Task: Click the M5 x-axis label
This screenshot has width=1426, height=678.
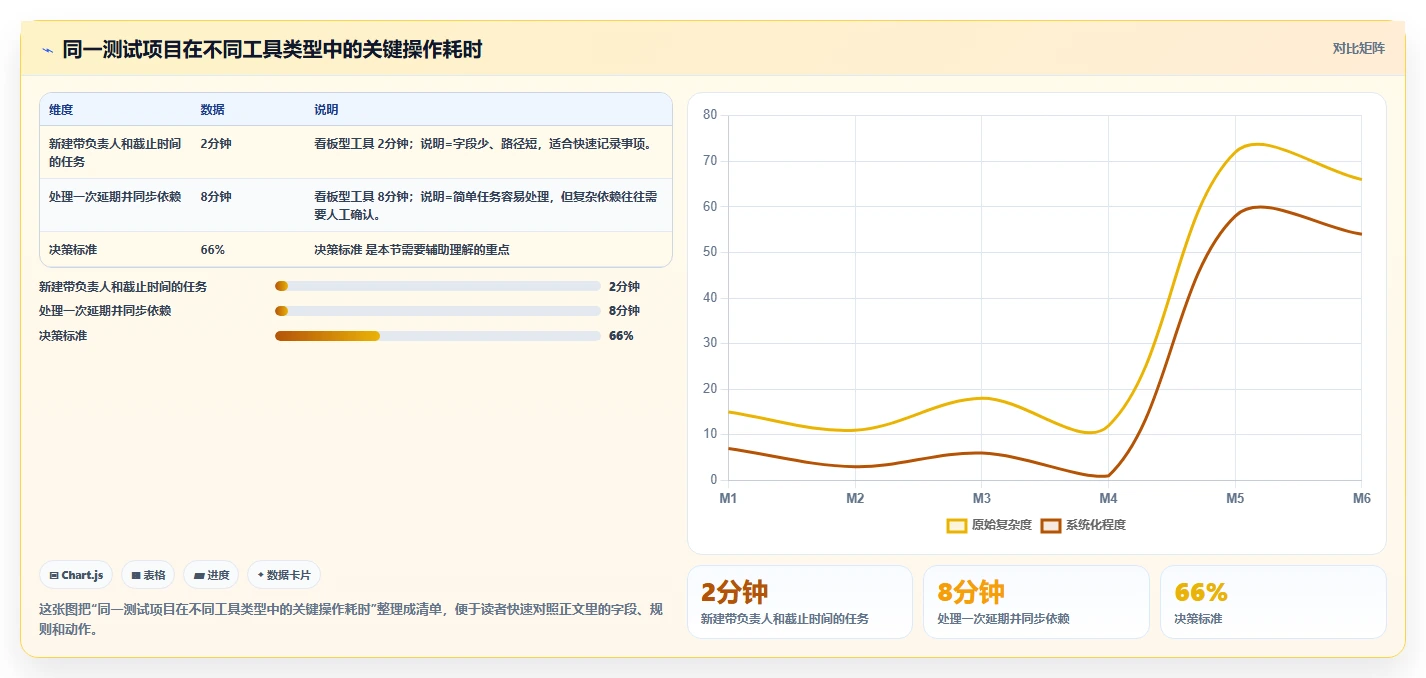Action: (1235, 498)
